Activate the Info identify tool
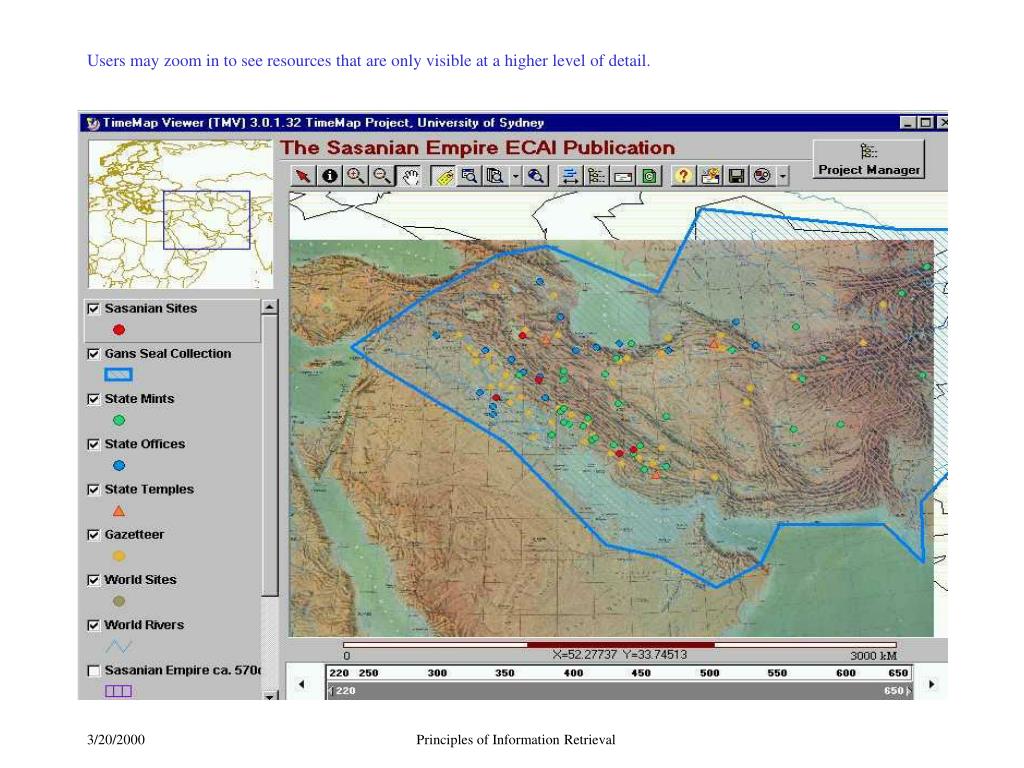Viewport: 1024px width, 768px height. click(330, 176)
